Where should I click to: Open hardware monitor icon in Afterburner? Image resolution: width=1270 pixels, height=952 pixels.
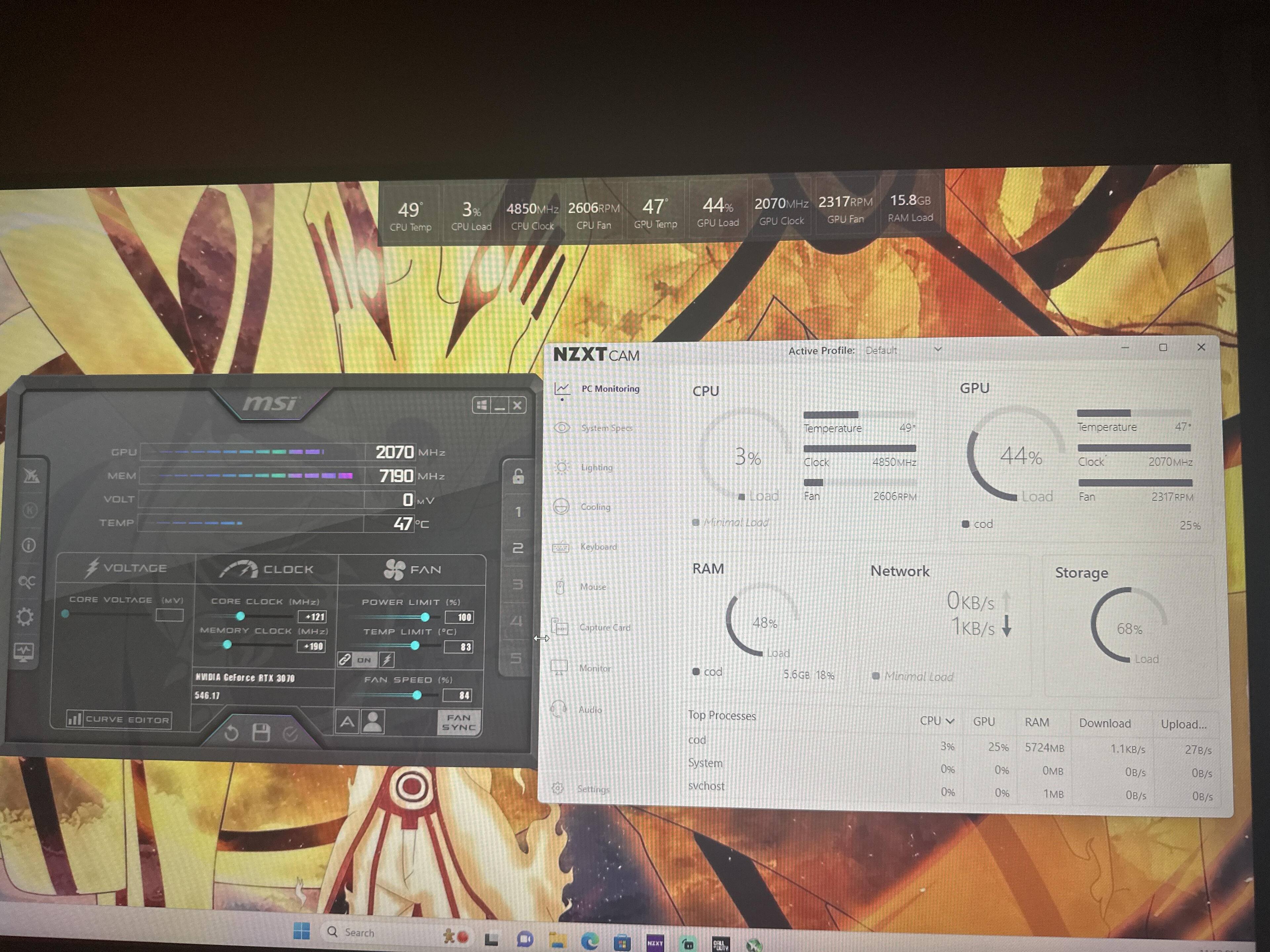[24, 652]
